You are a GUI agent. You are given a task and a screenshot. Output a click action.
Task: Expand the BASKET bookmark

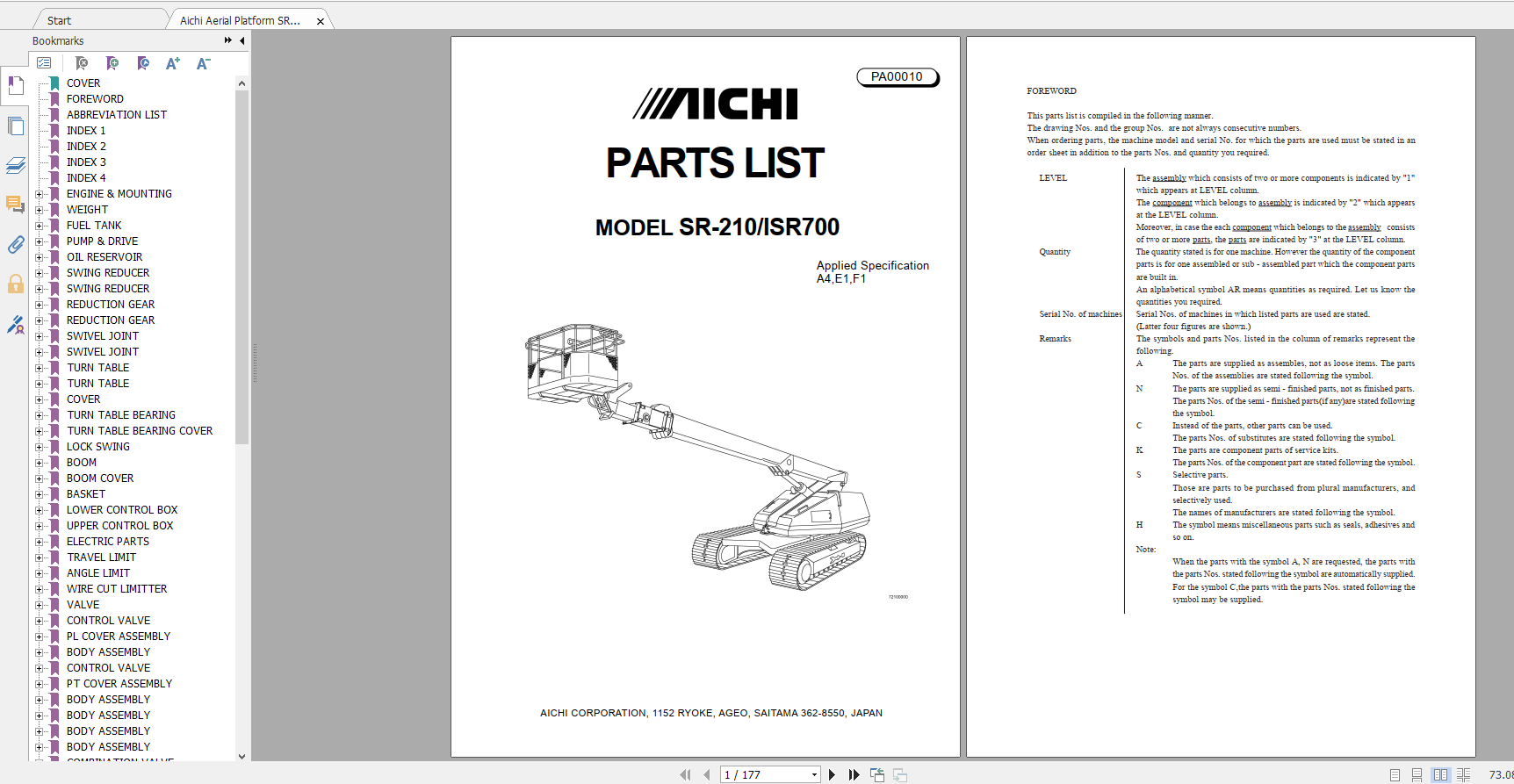39,494
